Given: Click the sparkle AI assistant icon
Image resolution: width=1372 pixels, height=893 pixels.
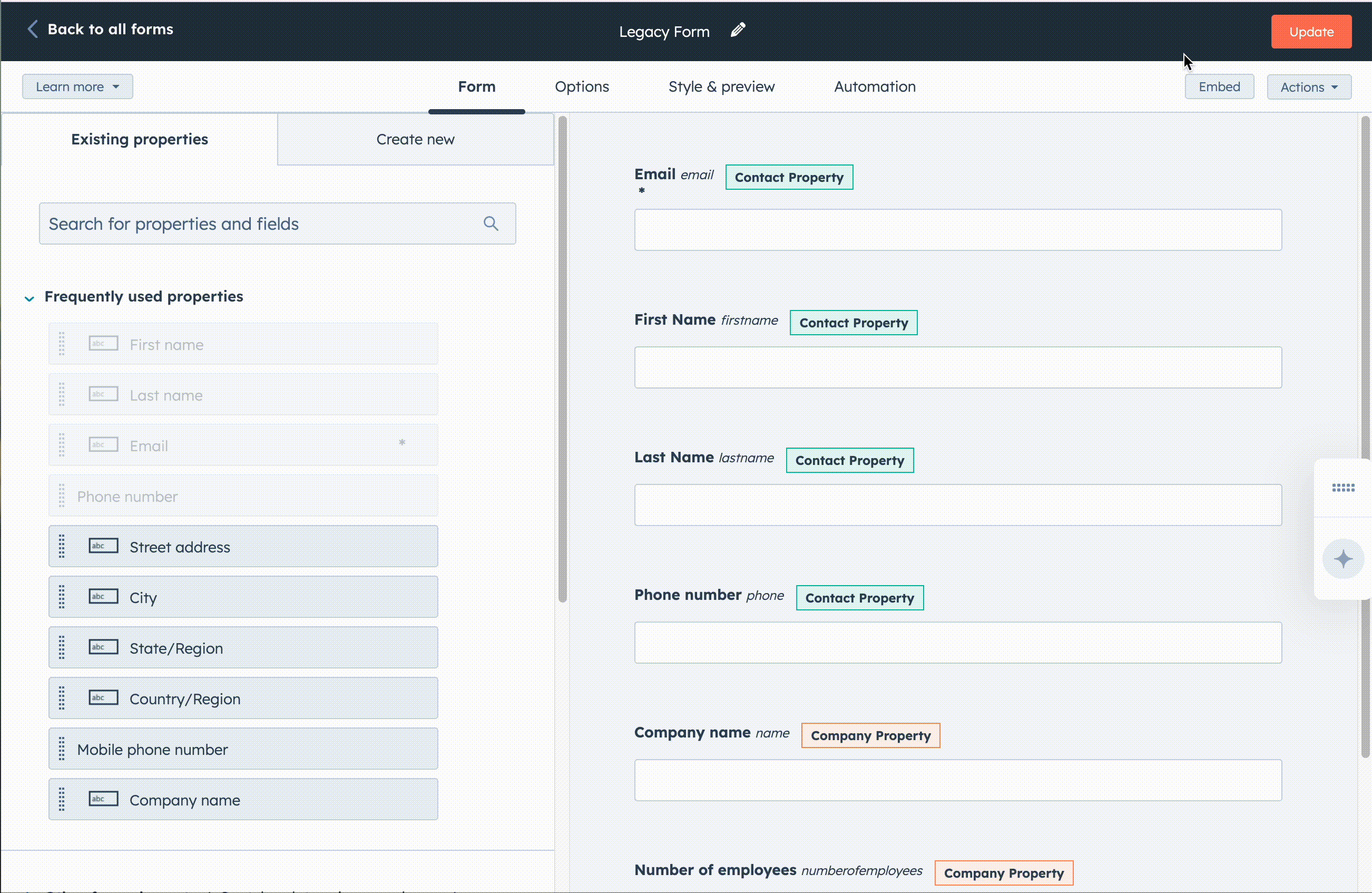Looking at the screenshot, I should (1342, 558).
